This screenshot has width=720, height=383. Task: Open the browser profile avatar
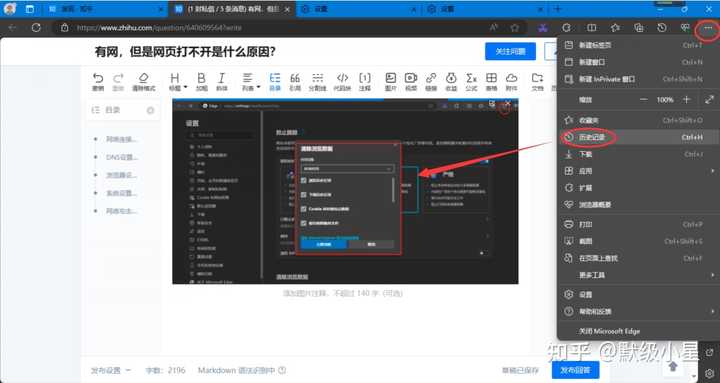tap(10, 9)
